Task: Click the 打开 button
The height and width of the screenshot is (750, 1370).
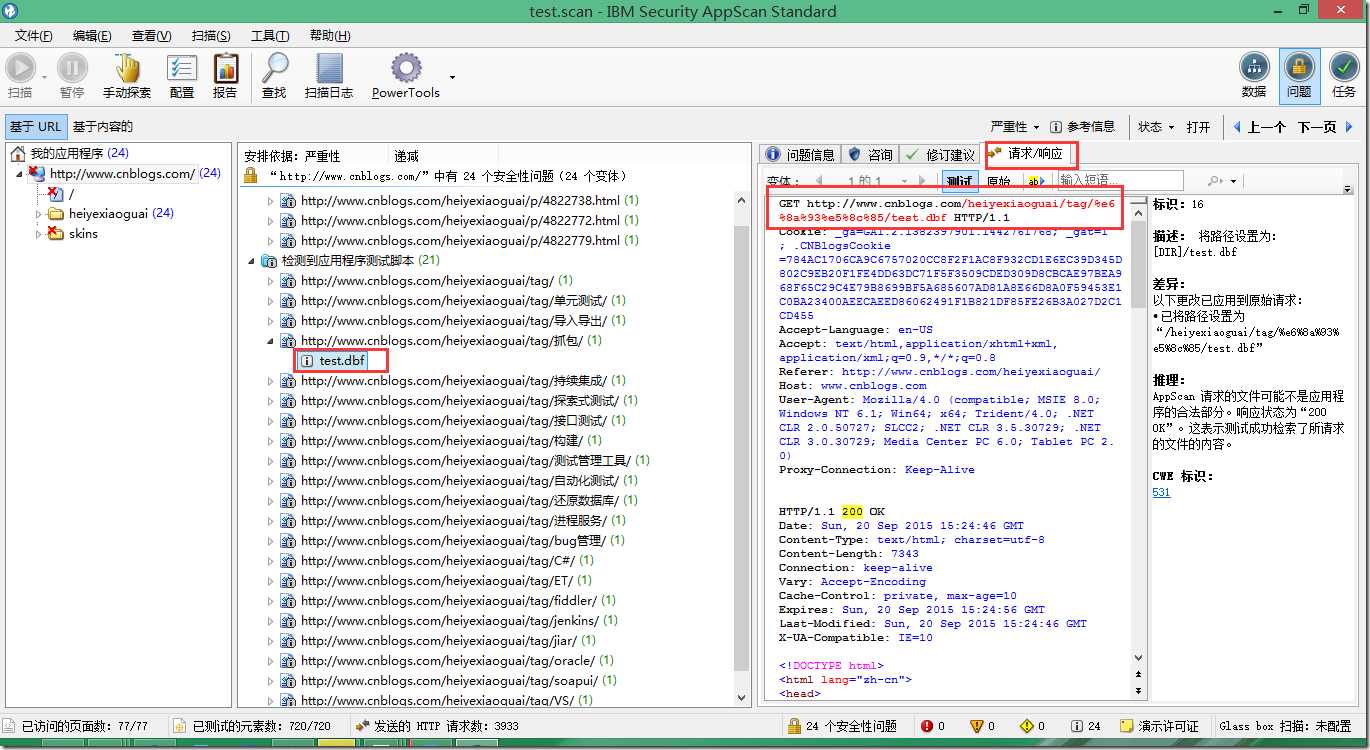Action: (1198, 127)
